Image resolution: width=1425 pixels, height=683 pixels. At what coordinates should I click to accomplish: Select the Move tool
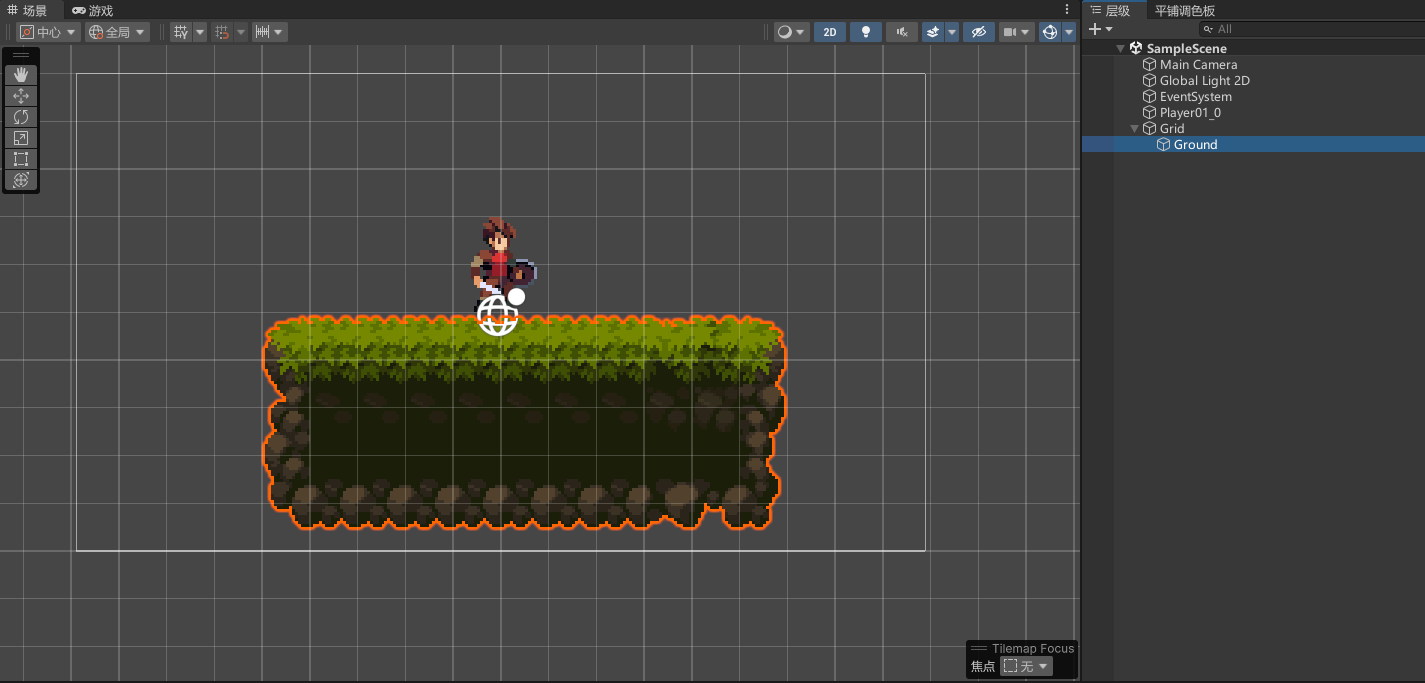tap(21, 96)
